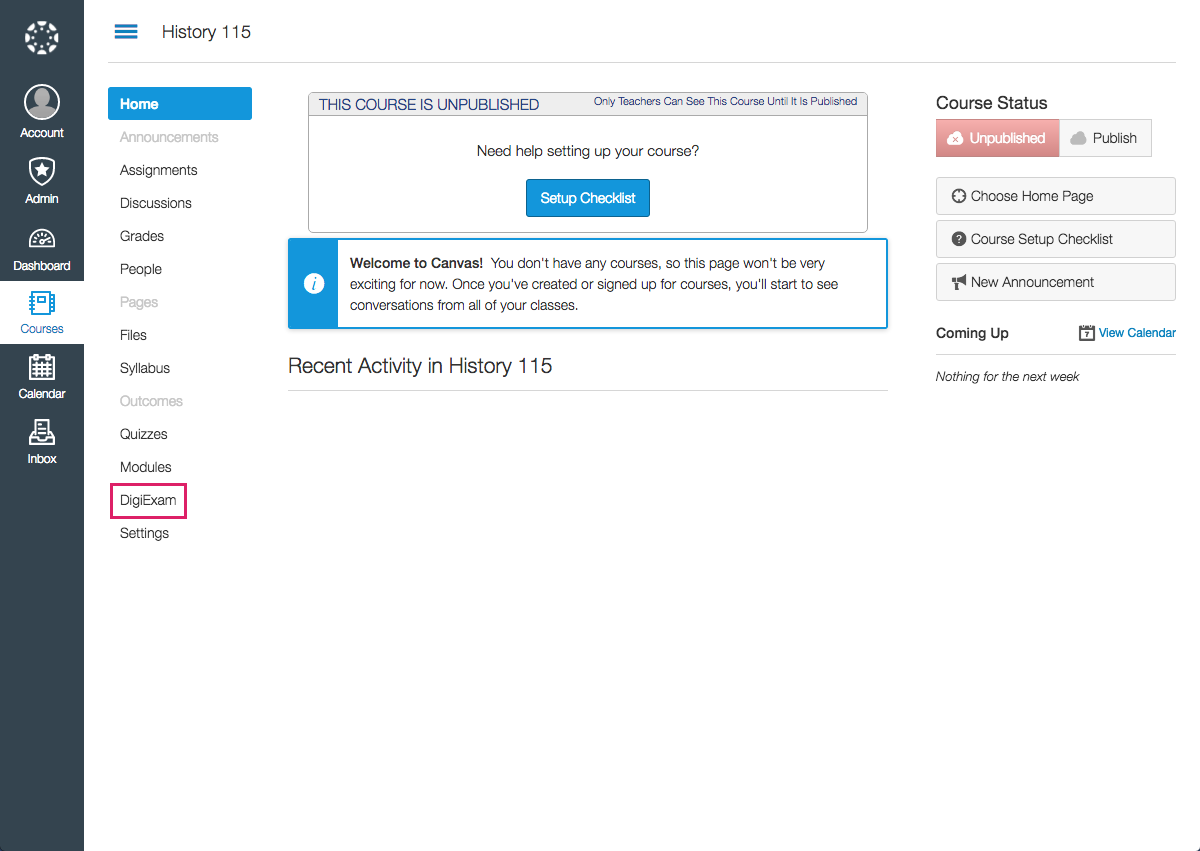The width and height of the screenshot is (1200, 851).
Task: Open the Course Setup Checklist button
Action: [1056, 239]
